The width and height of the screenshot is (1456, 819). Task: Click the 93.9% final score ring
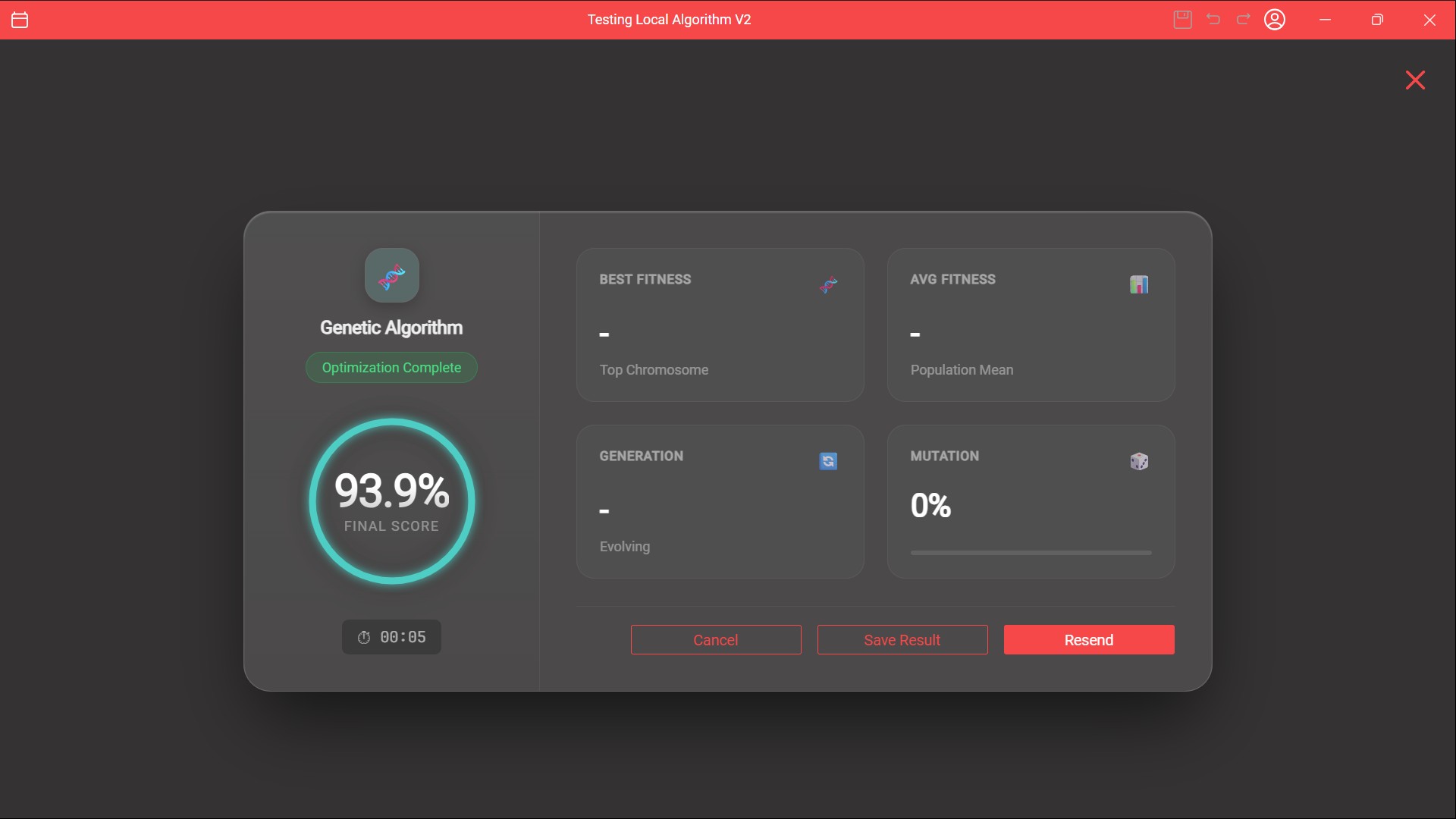391,501
